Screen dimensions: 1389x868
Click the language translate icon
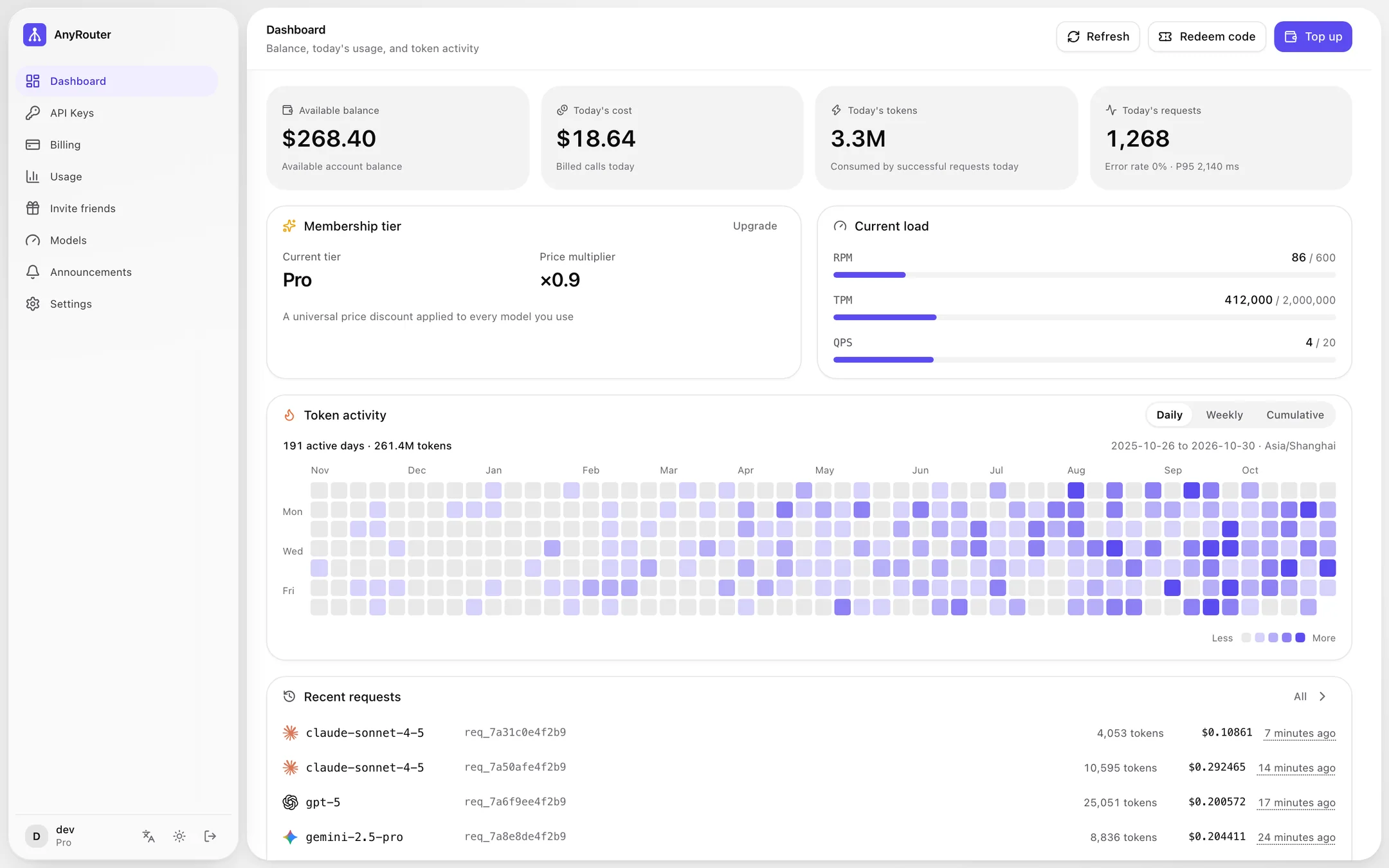pos(149,836)
